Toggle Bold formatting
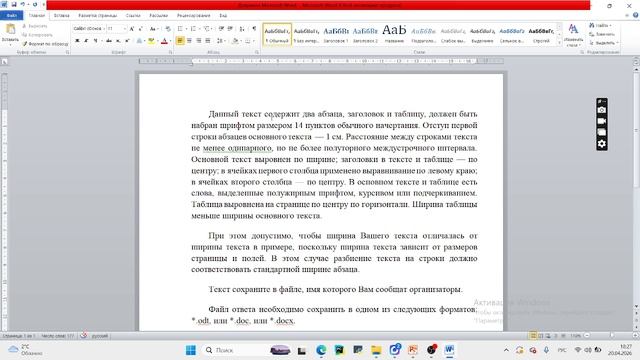Viewport: 640px width, 360px height. click(77, 40)
